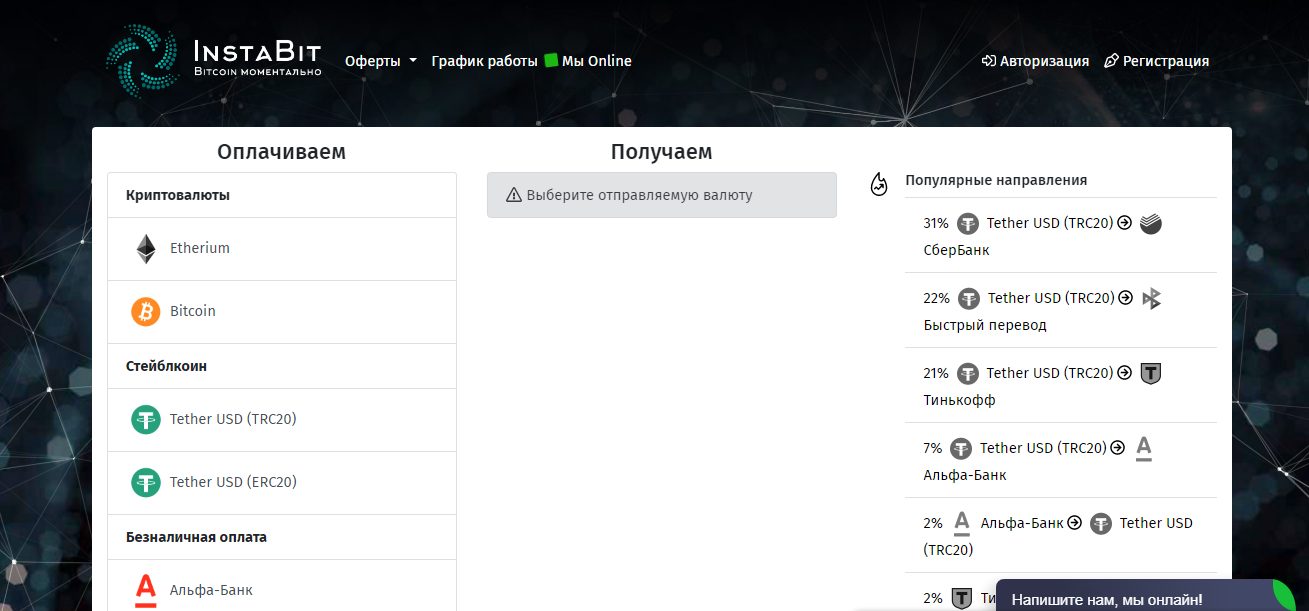Click the green online status square

pos(551,60)
